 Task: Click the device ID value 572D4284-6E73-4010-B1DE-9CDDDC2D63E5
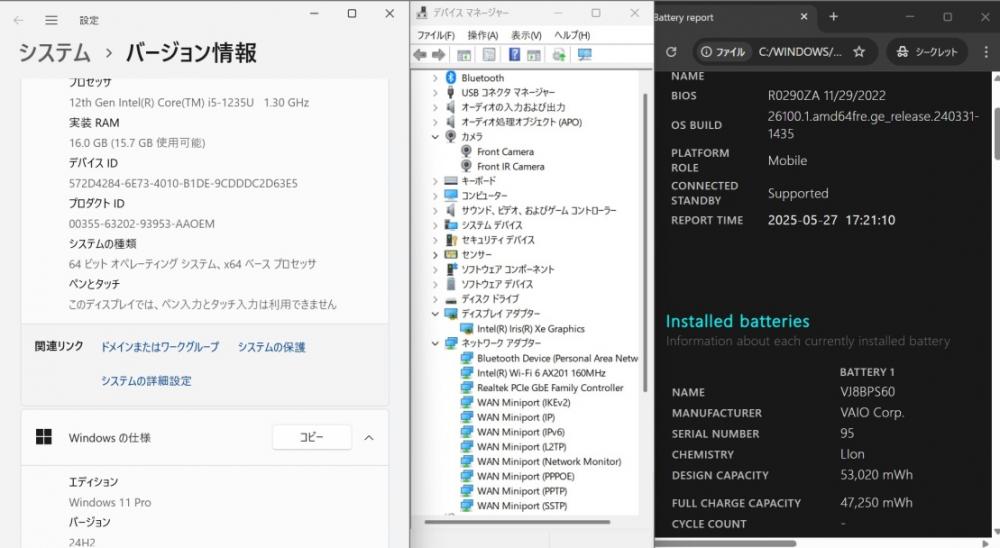(183, 183)
